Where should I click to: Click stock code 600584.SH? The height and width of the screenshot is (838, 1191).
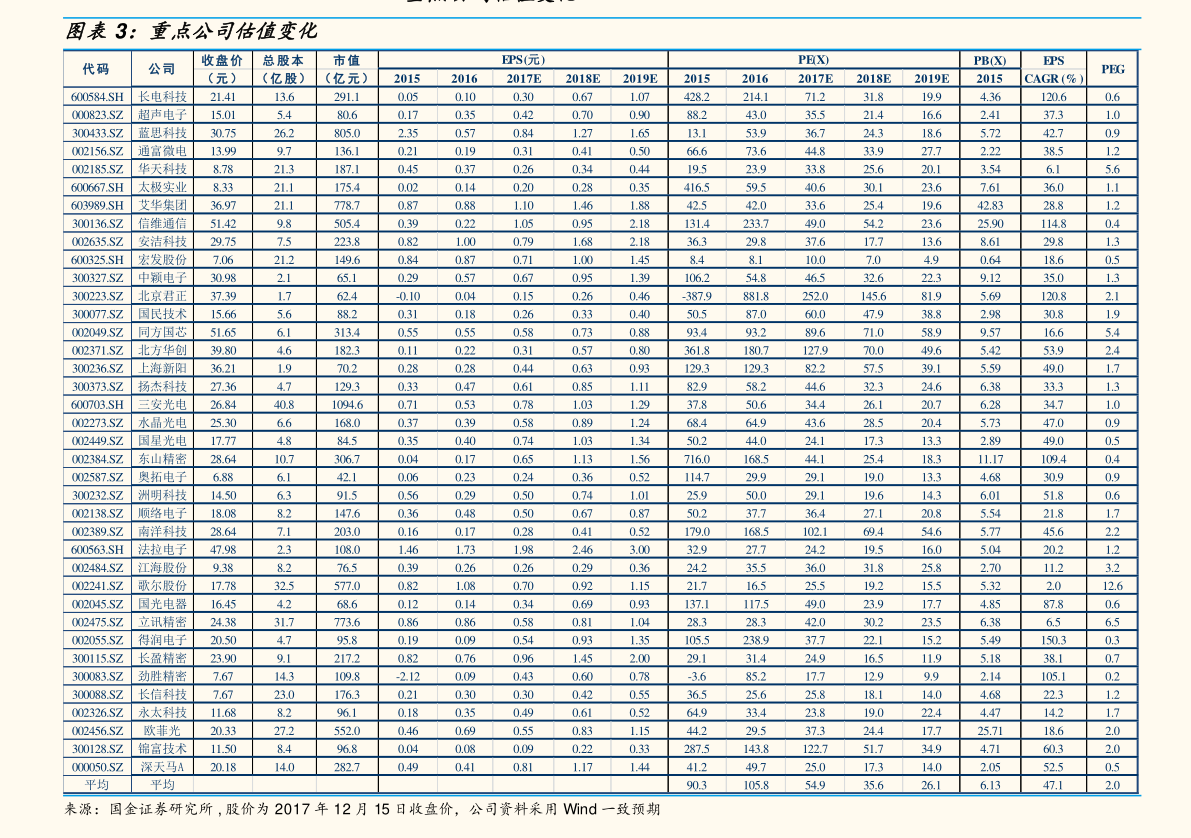(97, 96)
